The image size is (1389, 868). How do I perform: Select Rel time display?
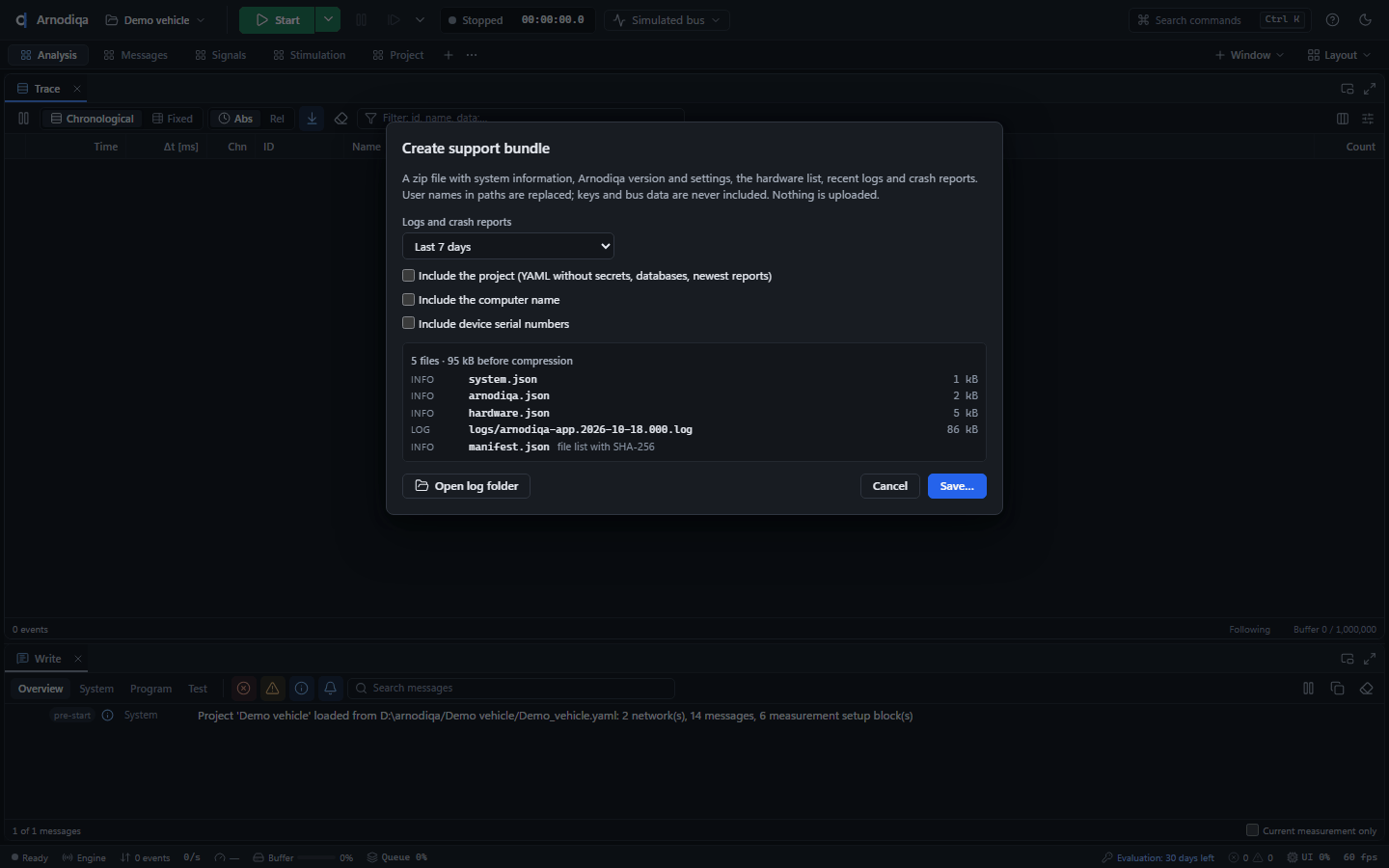[x=277, y=119]
